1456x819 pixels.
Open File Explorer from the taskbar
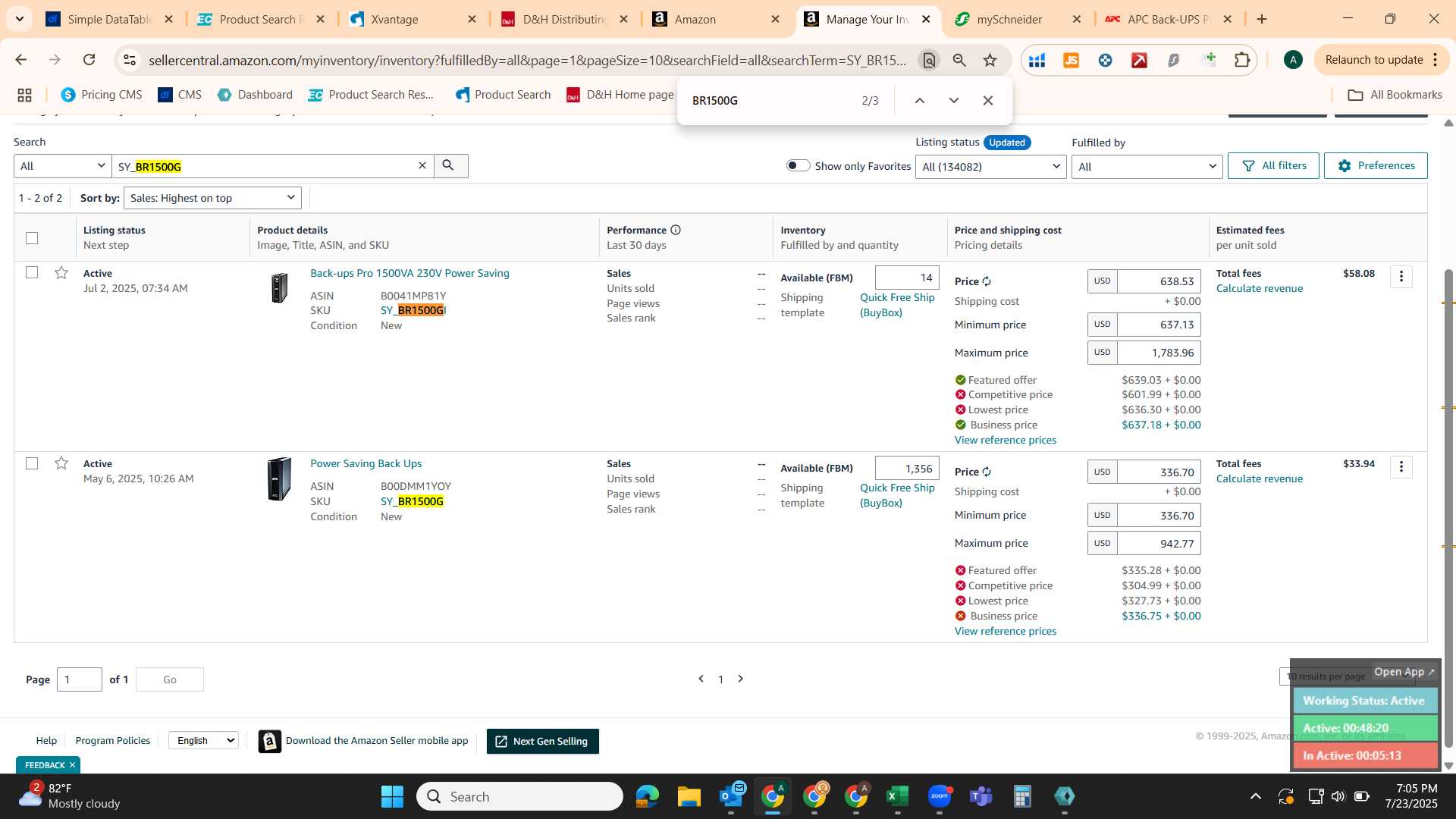pyautogui.click(x=689, y=796)
